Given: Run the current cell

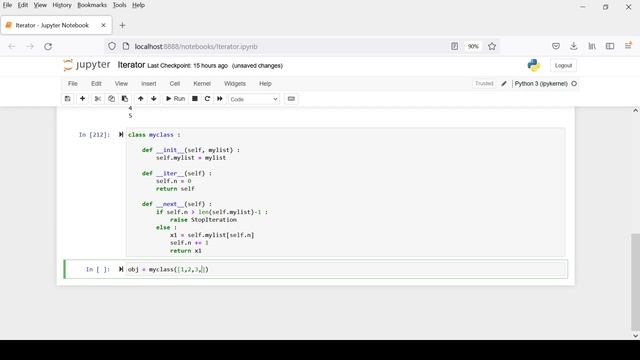Looking at the screenshot, I should point(175,99).
